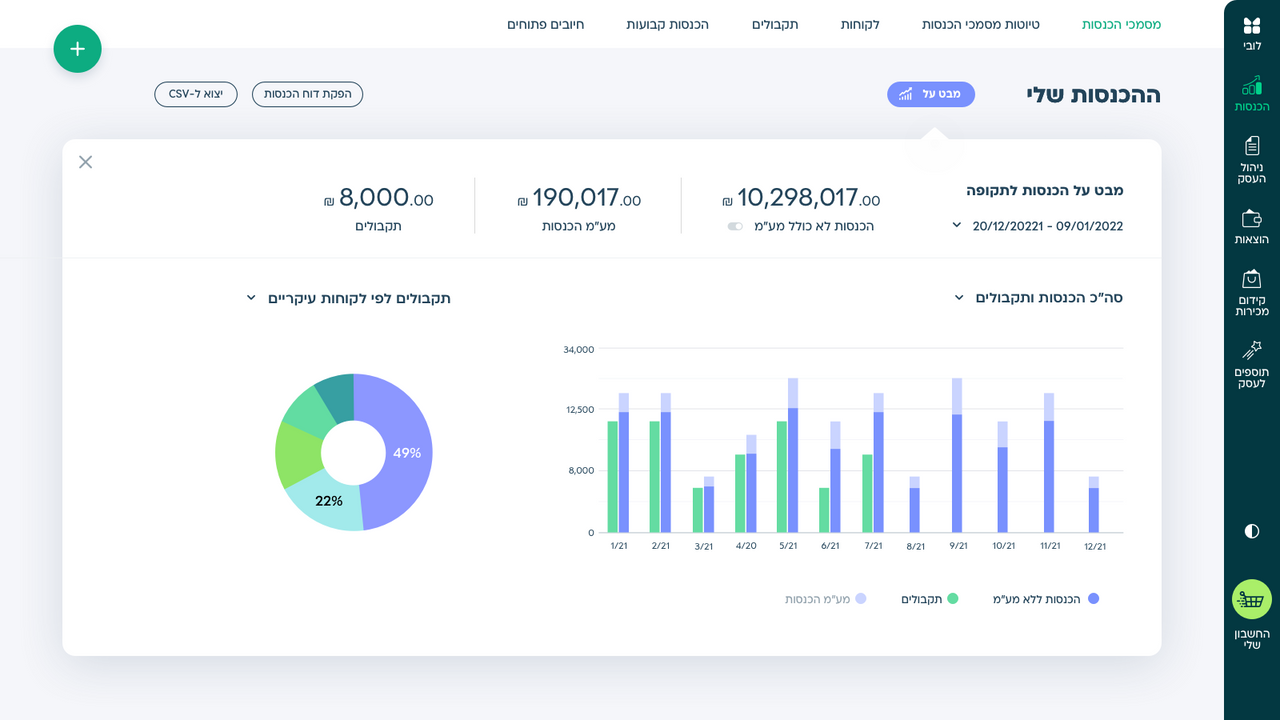The height and width of the screenshot is (720, 1280).
Task: Click the 12/21 blue income bar
Action: (x=1093, y=510)
